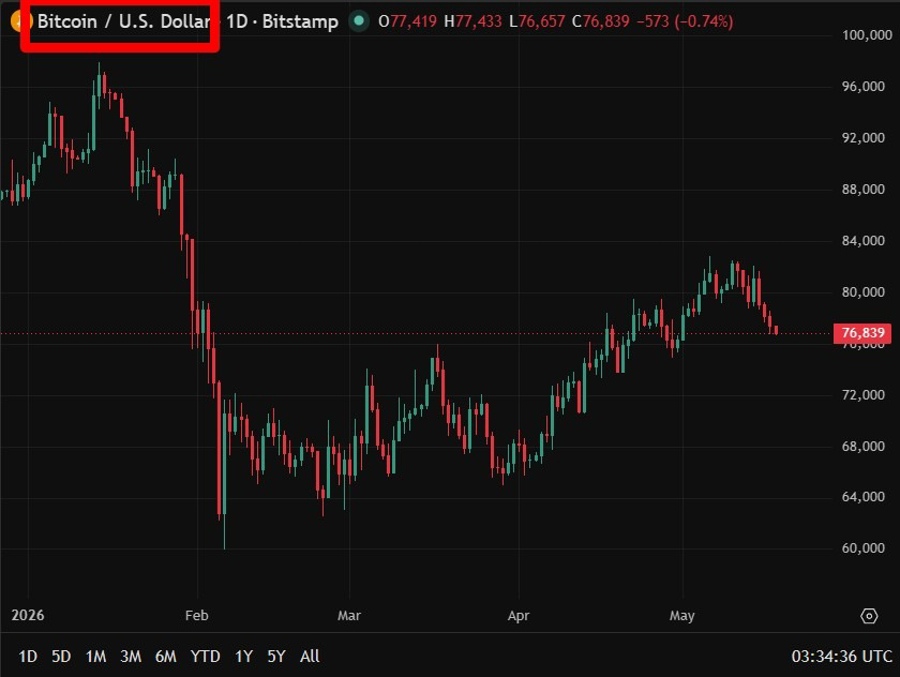Click the 88,000 price axis label
This screenshot has width=900, height=677.
(x=863, y=189)
